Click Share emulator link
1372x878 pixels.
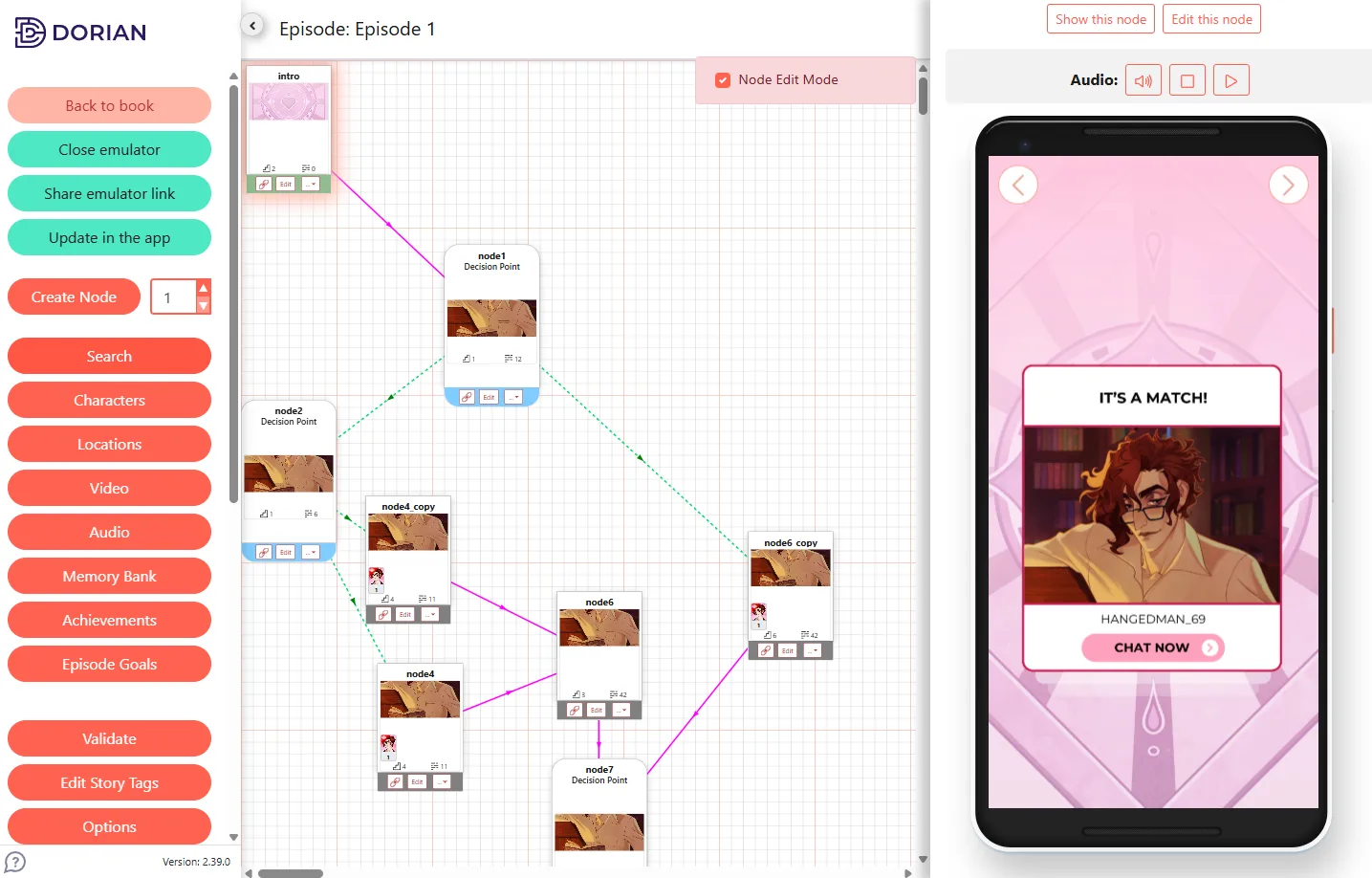109,193
